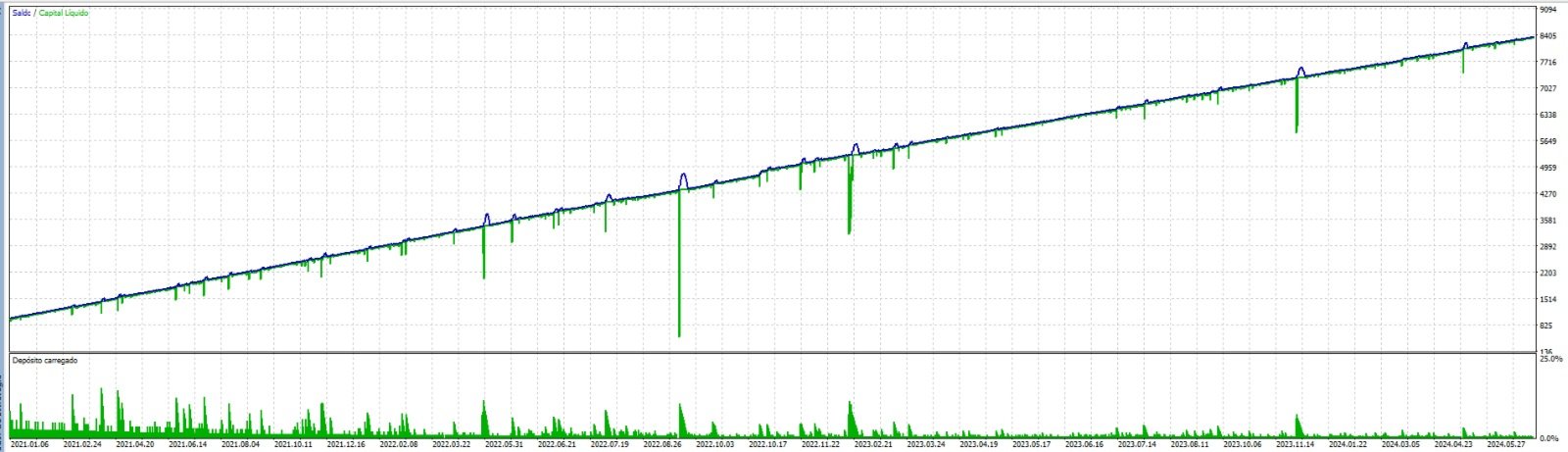Click the 2023.04.19 date label

(979, 444)
